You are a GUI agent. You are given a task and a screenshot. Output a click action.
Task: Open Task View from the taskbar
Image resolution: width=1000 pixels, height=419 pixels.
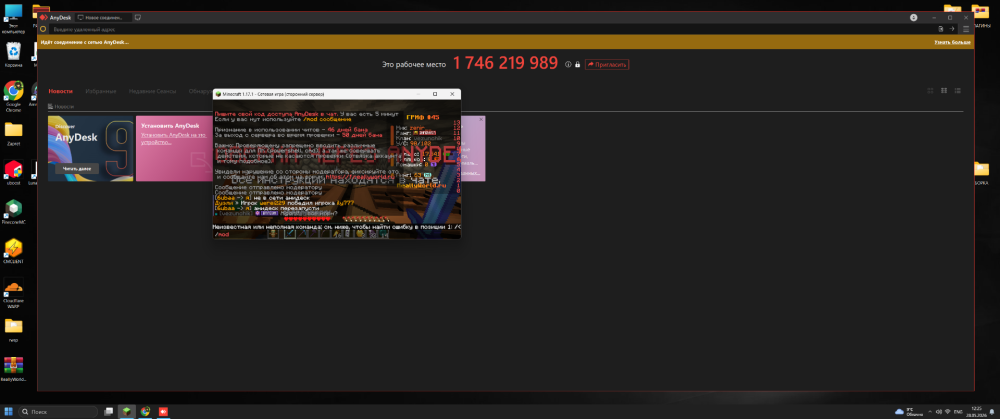[108, 411]
